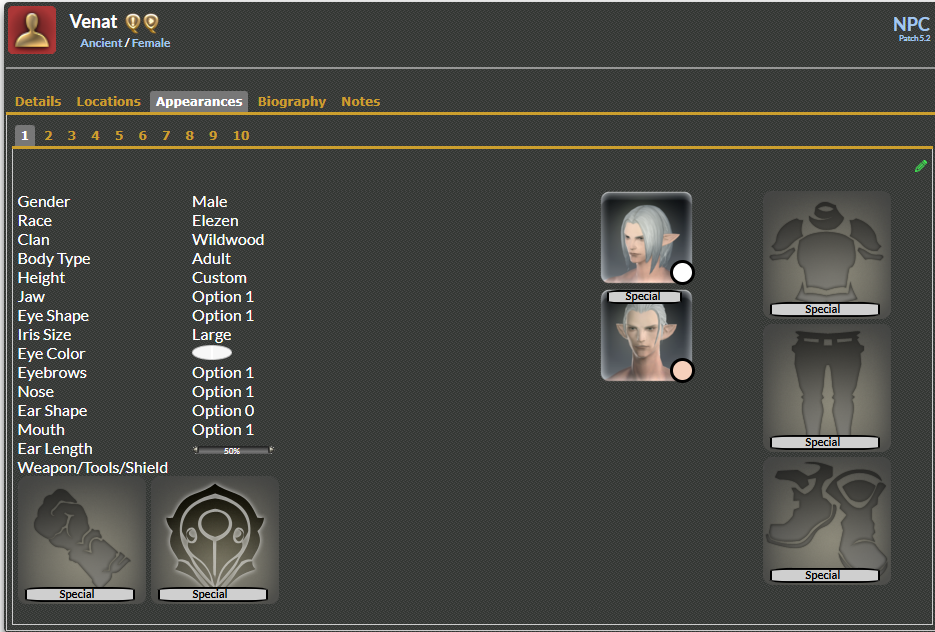Open the Locations tab
This screenshot has width=935, height=632.
[x=109, y=101]
